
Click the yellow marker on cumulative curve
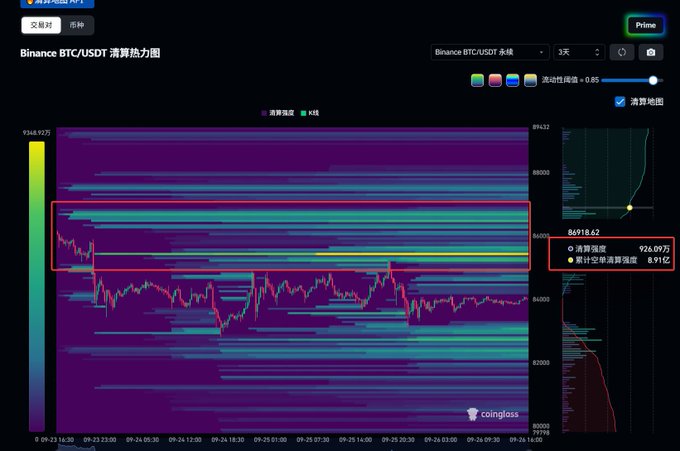(x=630, y=208)
